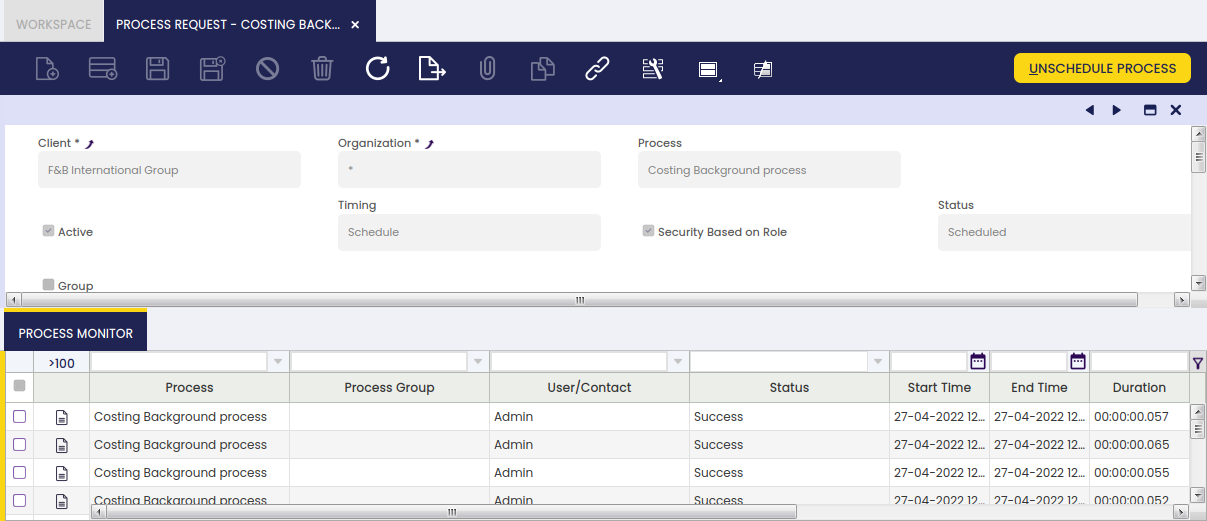Select the Process Monitor tab
The height and width of the screenshot is (521, 1207).
76,333
